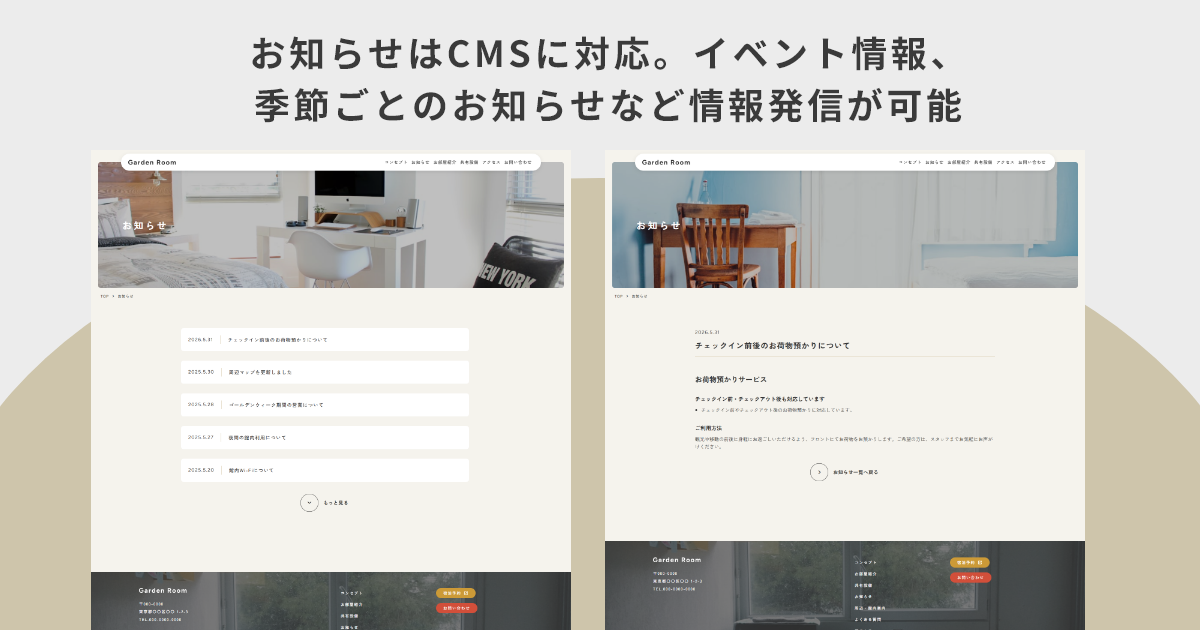Click the Garden Room logo in the left page header
The width and height of the screenshot is (1200, 630).
click(x=152, y=162)
